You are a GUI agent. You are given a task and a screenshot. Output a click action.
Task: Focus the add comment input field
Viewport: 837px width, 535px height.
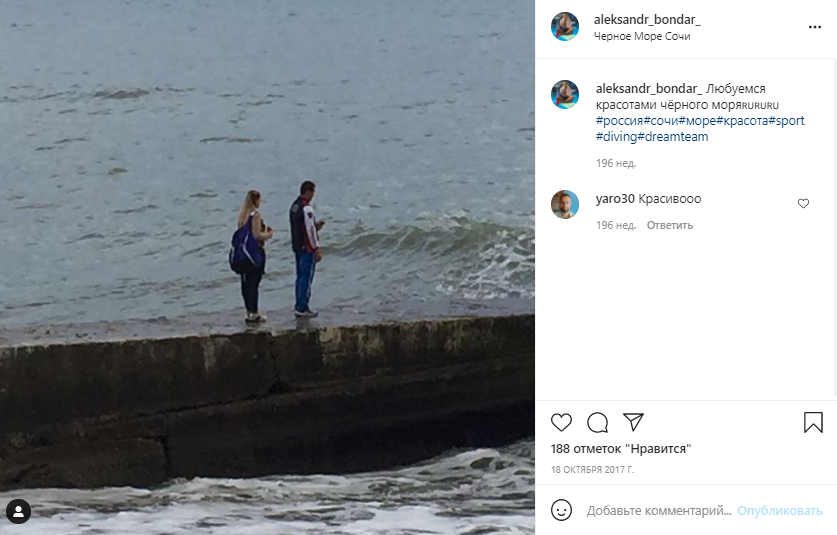658,510
